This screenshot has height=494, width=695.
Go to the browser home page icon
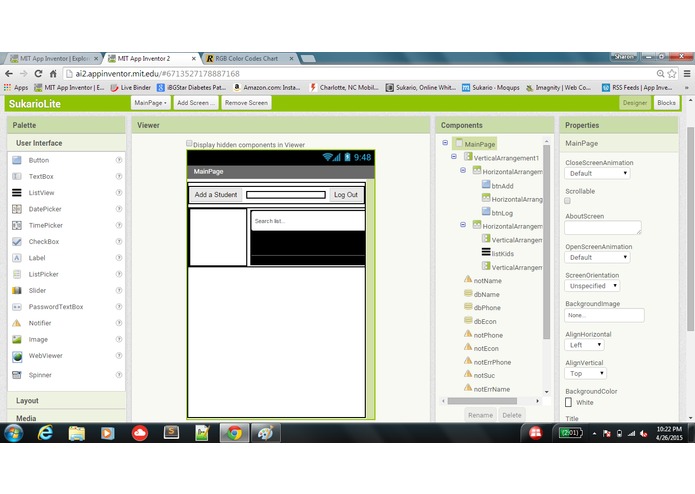click(53, 74)
